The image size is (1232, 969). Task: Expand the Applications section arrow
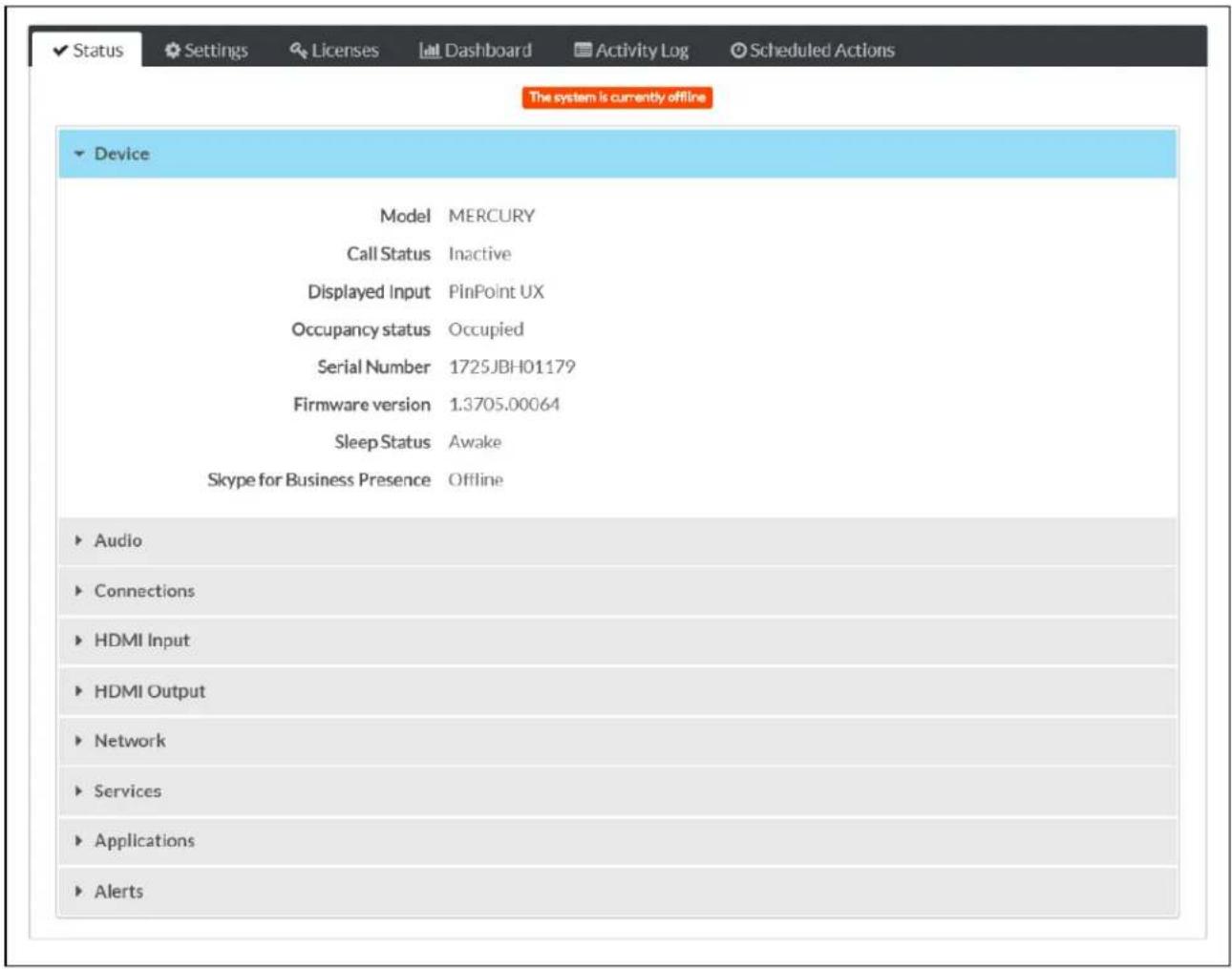coord(78,841)
